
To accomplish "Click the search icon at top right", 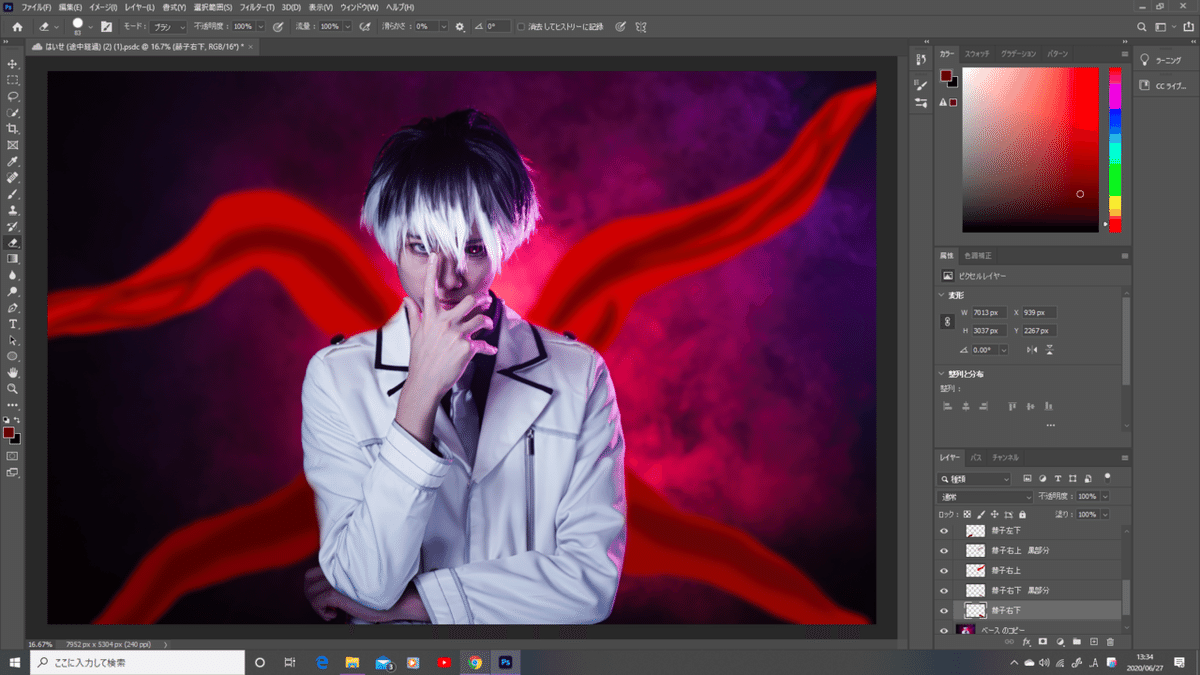I will click(x=1143, y=26).
